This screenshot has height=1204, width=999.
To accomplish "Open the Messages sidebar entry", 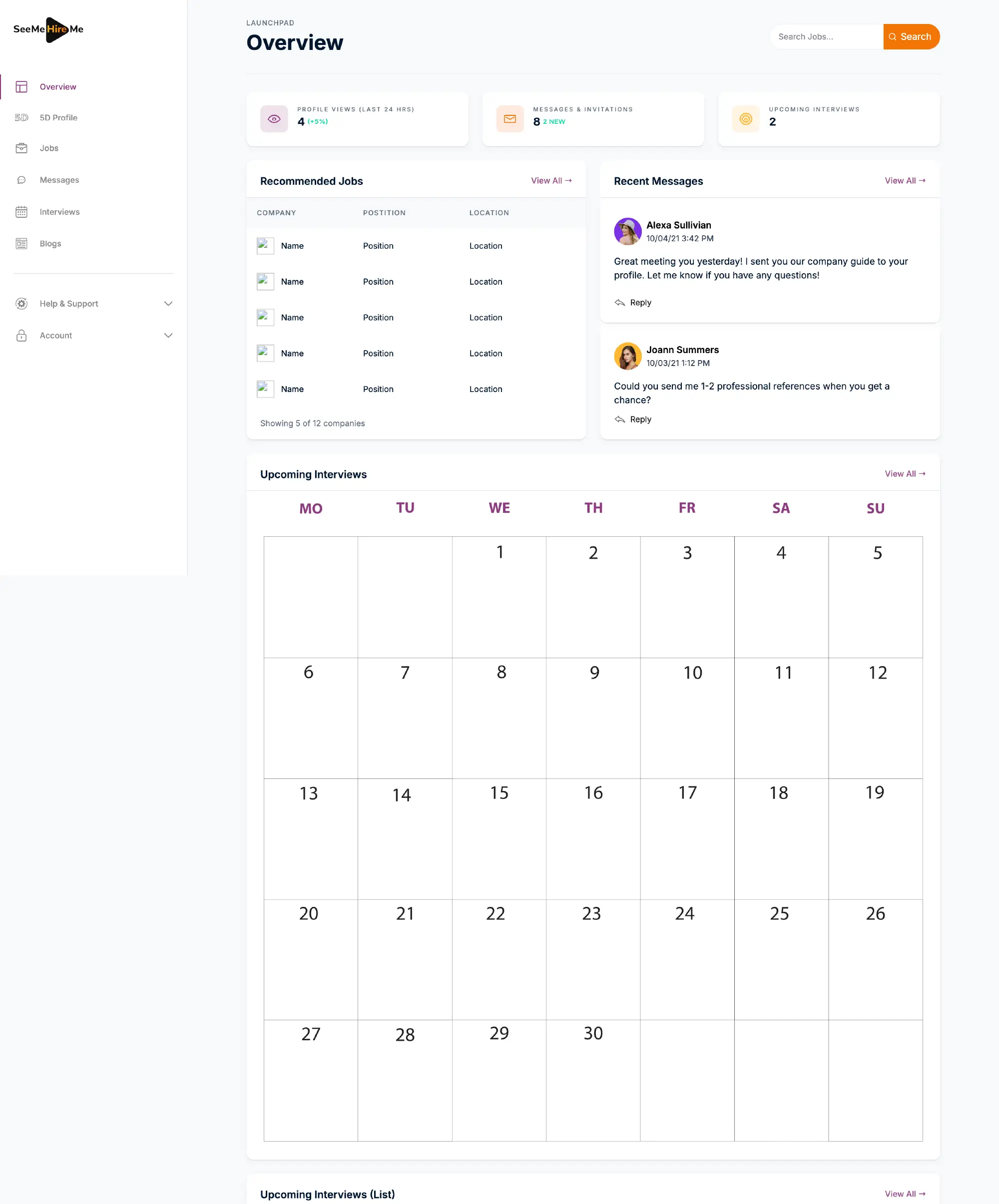I will [x=59, y=179].
